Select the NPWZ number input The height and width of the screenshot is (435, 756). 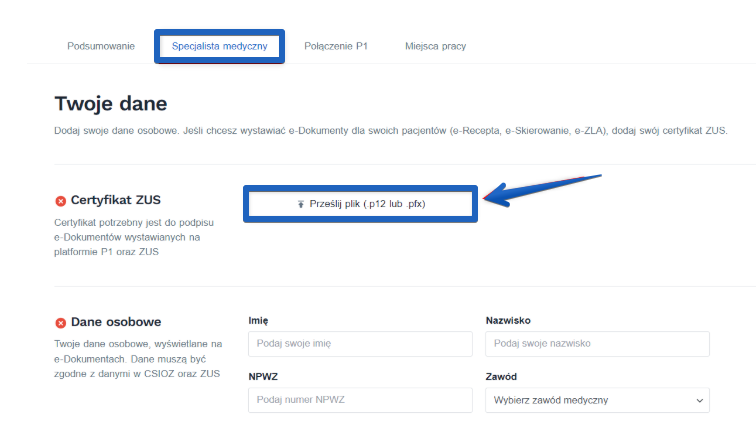(x=360, y=400)
